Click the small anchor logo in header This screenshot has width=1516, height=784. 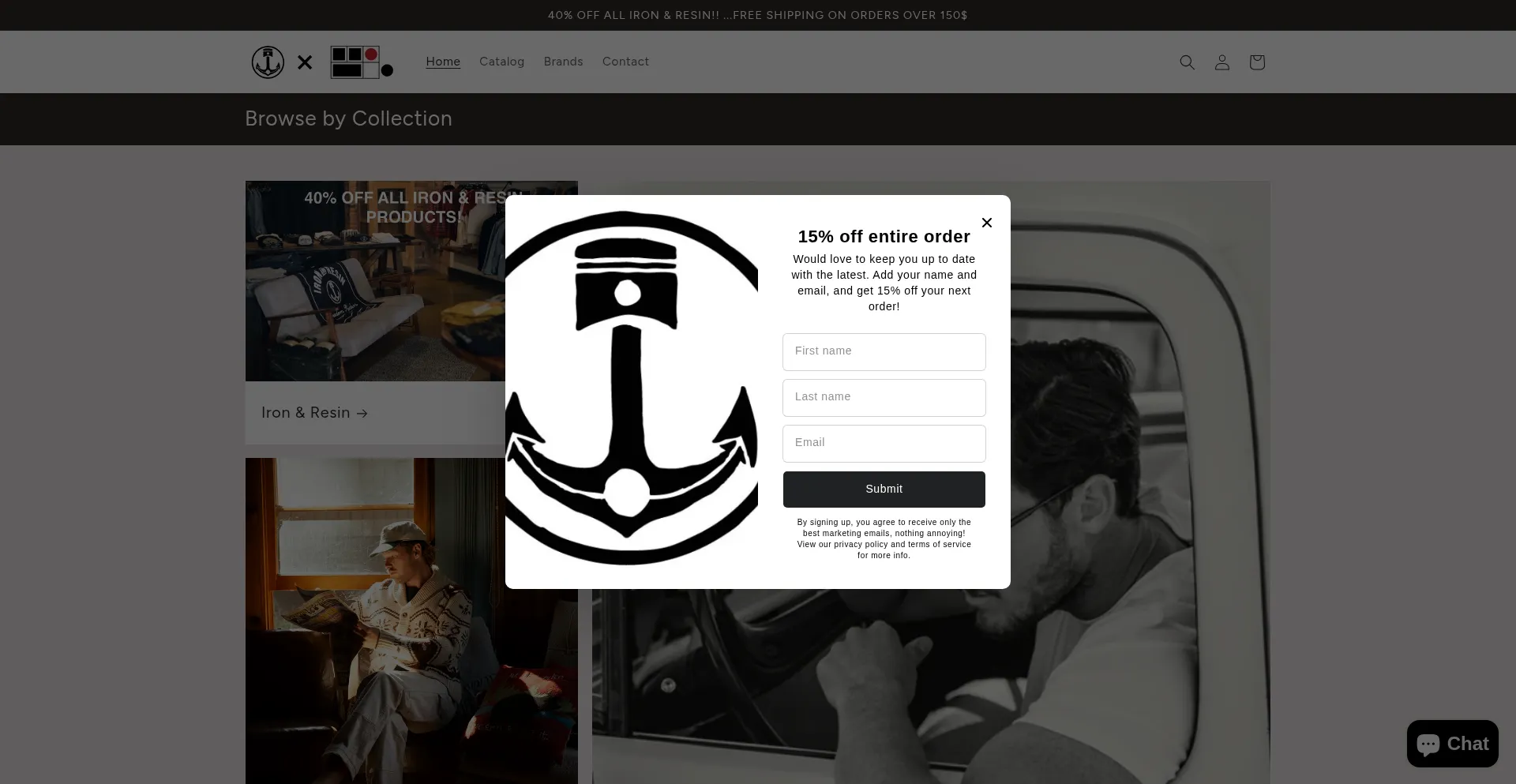coord(268,62)
